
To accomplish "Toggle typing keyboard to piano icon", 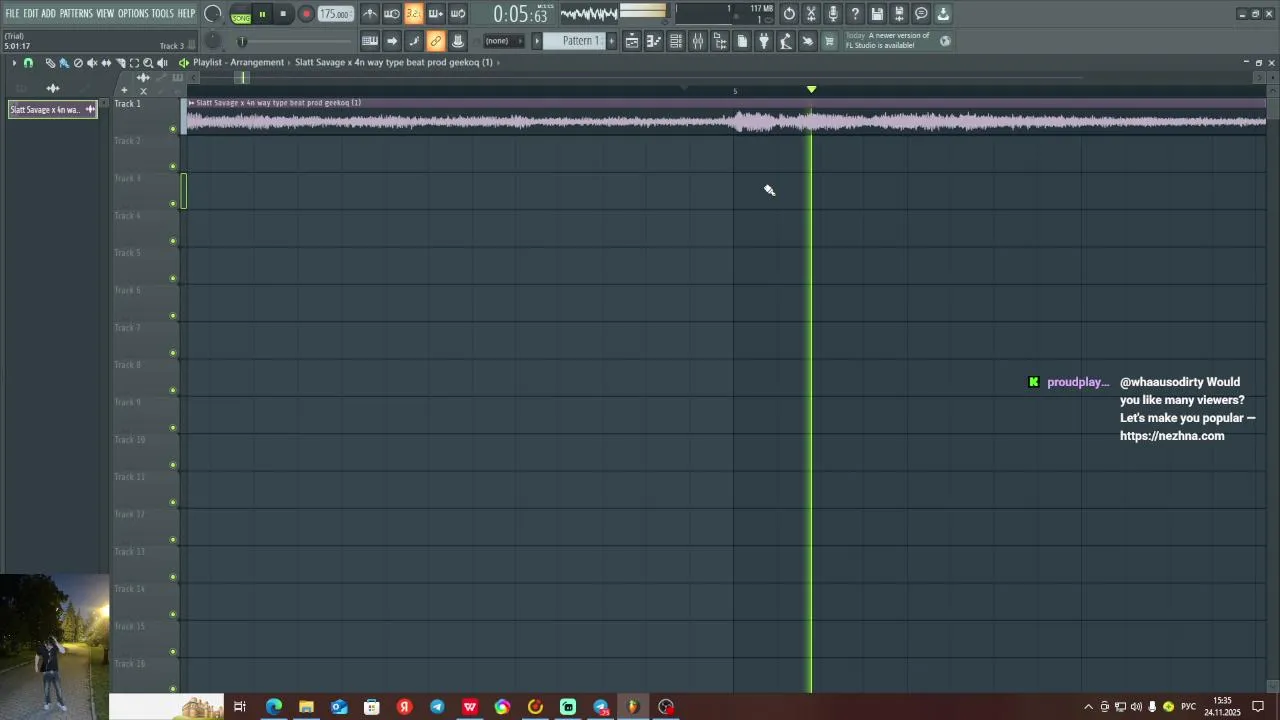I will click(370, 41).
